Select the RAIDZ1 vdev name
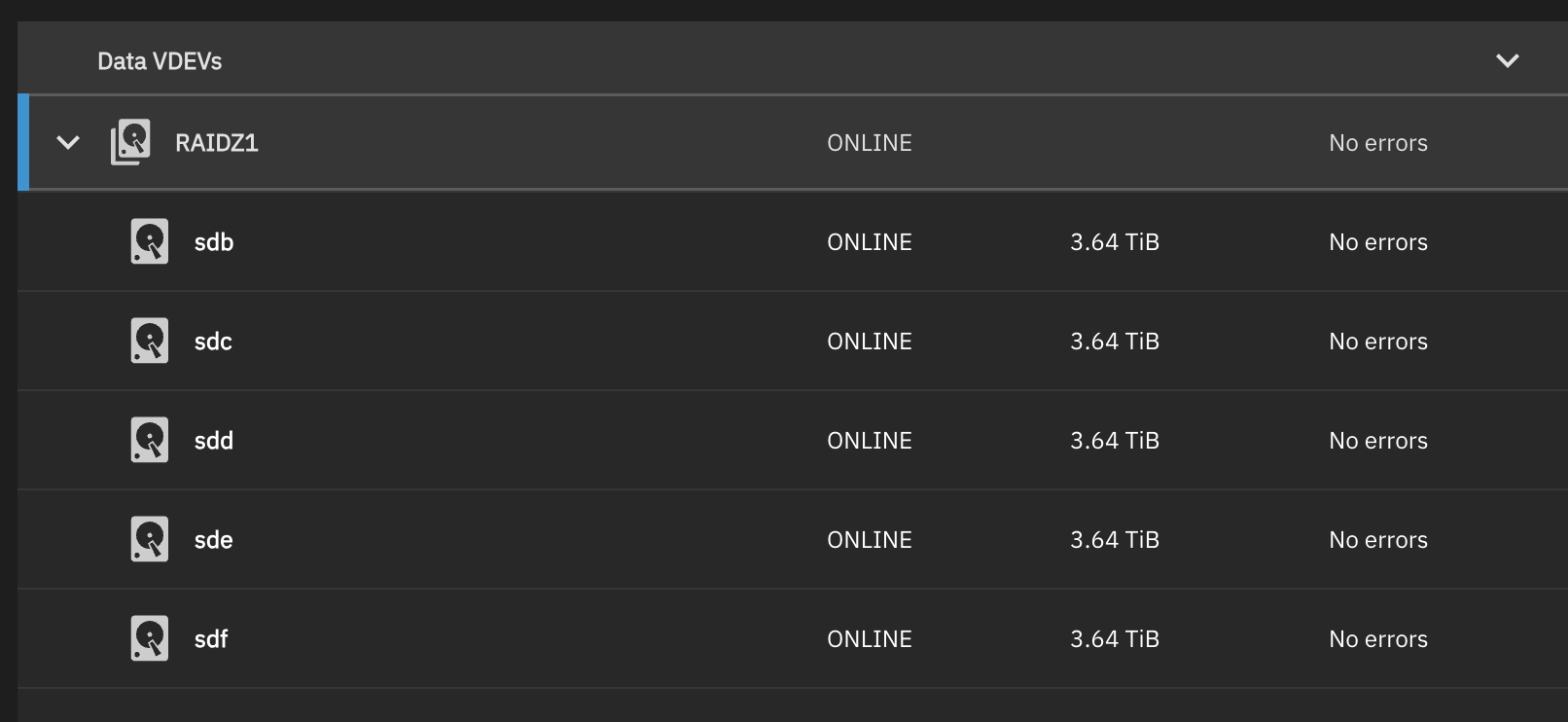 pyautogui.click(x=217, y=143)
